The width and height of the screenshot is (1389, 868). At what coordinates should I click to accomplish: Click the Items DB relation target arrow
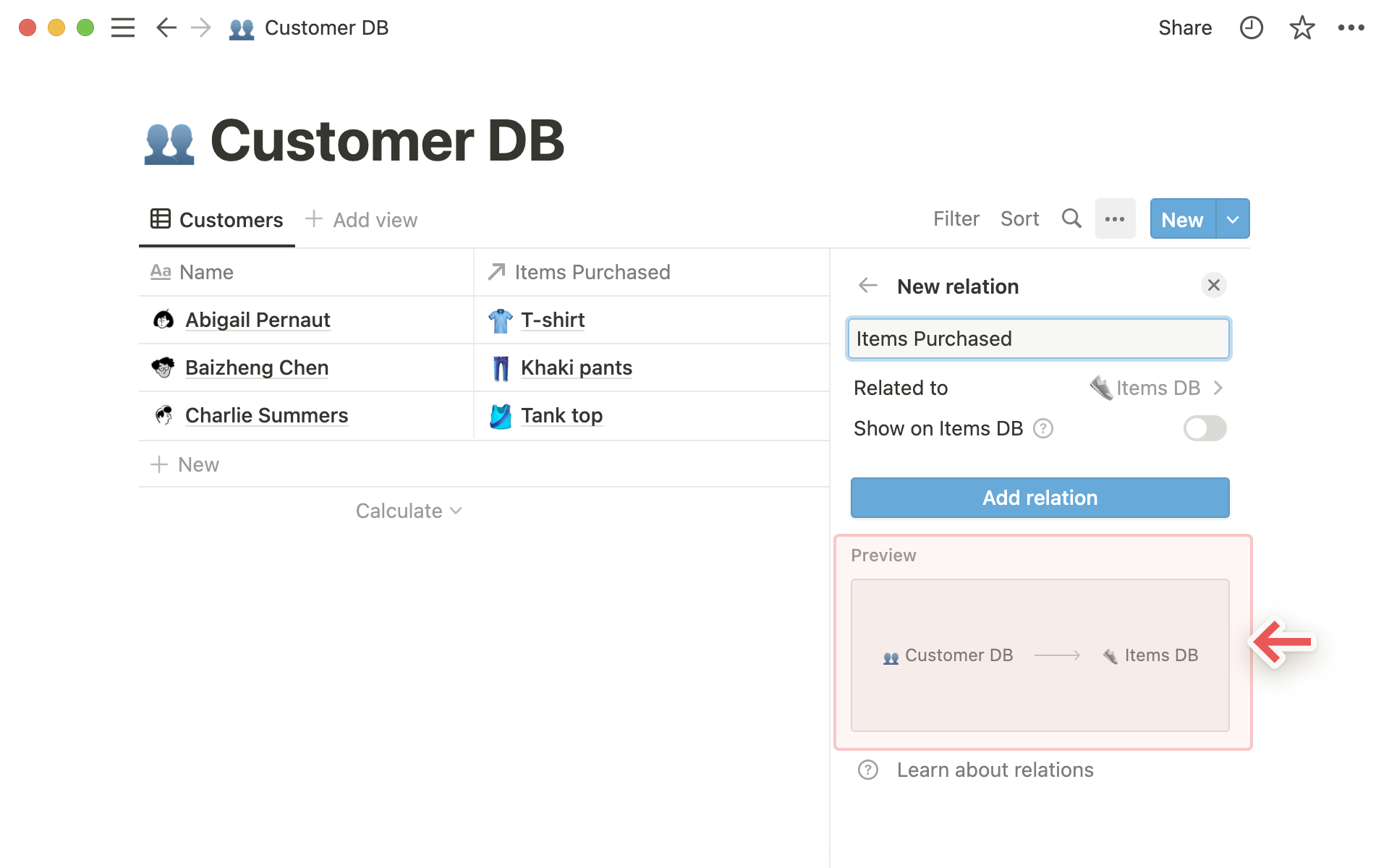(1218, 388)
